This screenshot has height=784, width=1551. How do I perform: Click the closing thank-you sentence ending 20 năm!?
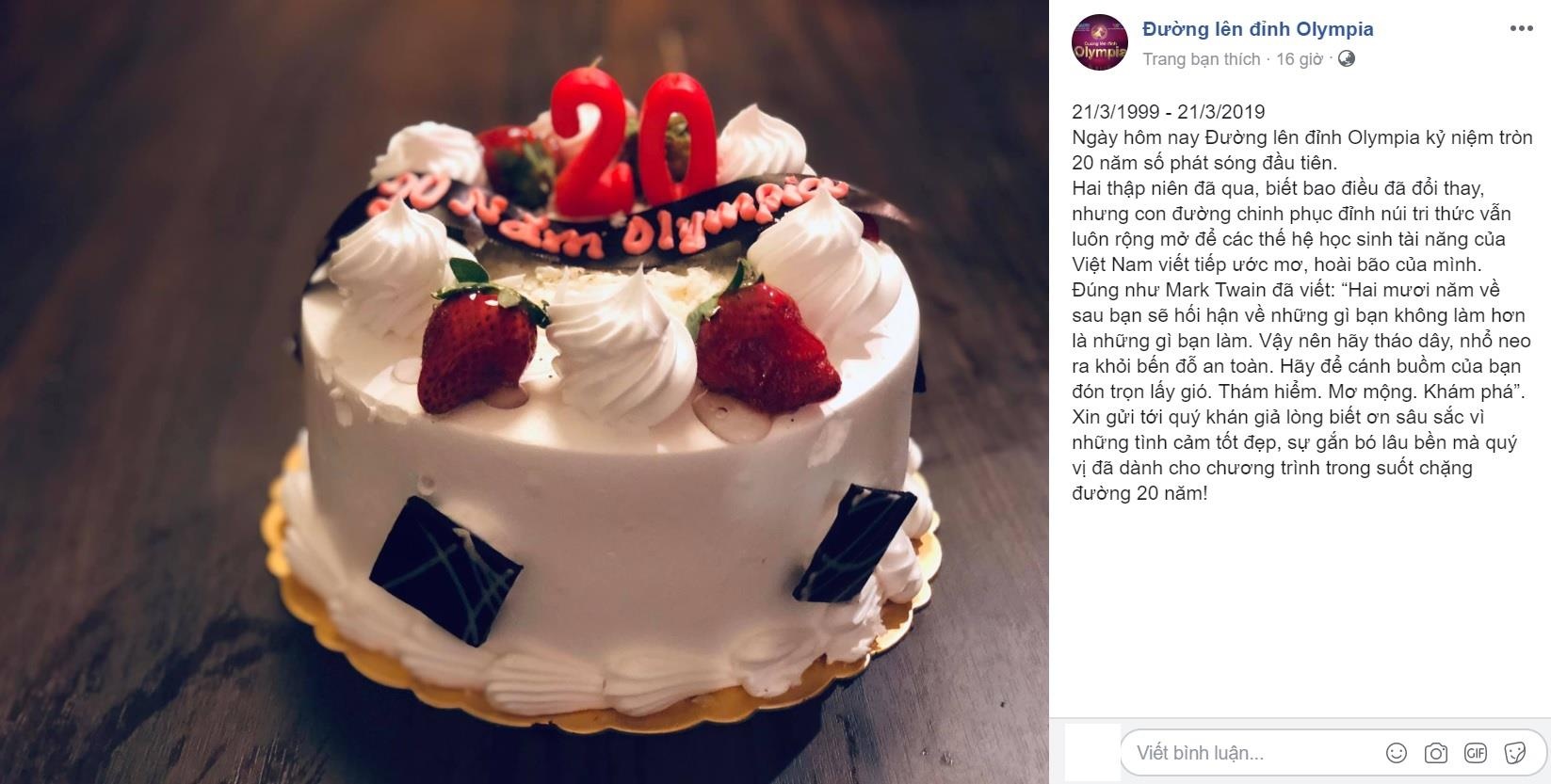(x=1295, y=455)
